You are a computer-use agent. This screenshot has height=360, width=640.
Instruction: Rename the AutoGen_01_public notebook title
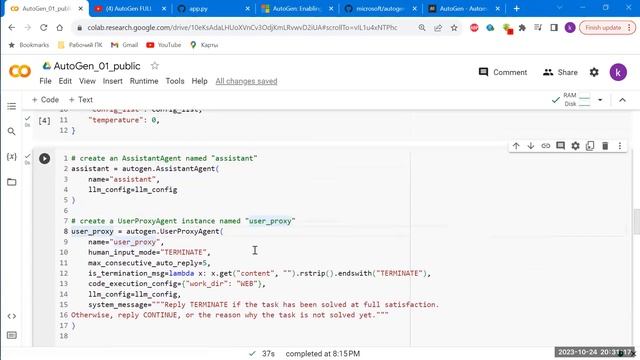(x=97, y=66)
